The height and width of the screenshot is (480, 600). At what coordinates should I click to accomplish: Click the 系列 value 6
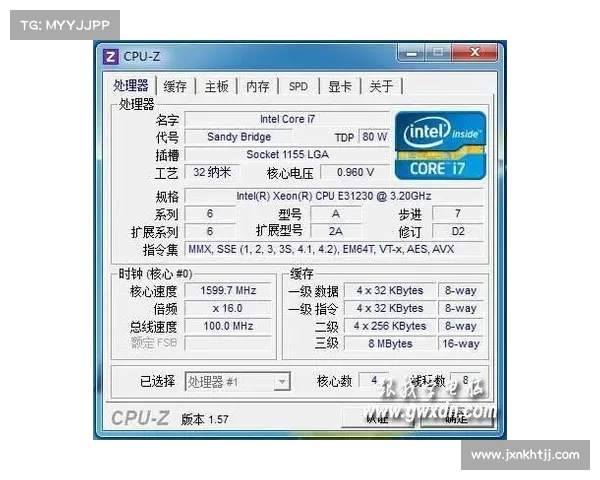(x=210, y=214)
